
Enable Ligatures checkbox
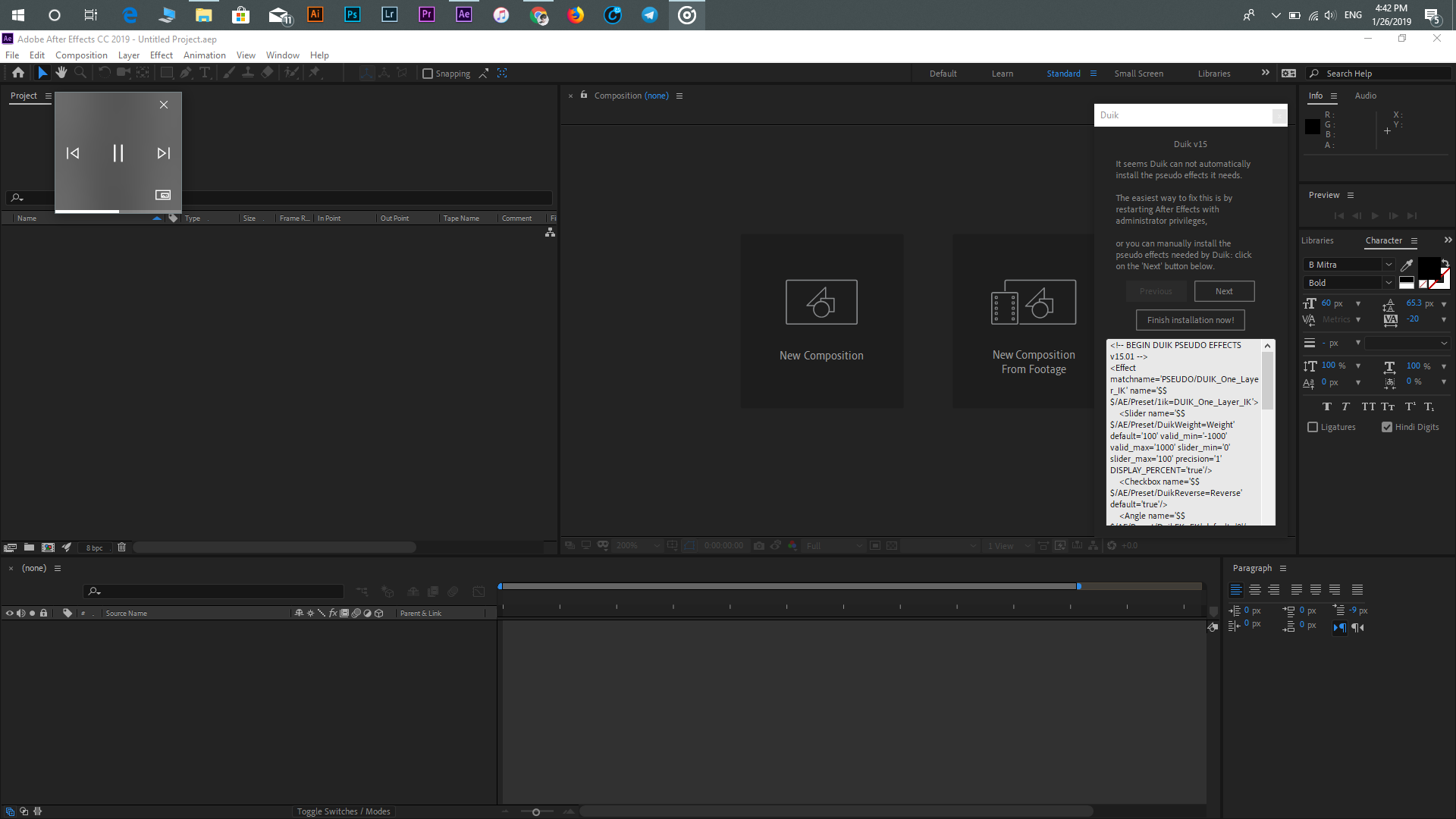1313,427
